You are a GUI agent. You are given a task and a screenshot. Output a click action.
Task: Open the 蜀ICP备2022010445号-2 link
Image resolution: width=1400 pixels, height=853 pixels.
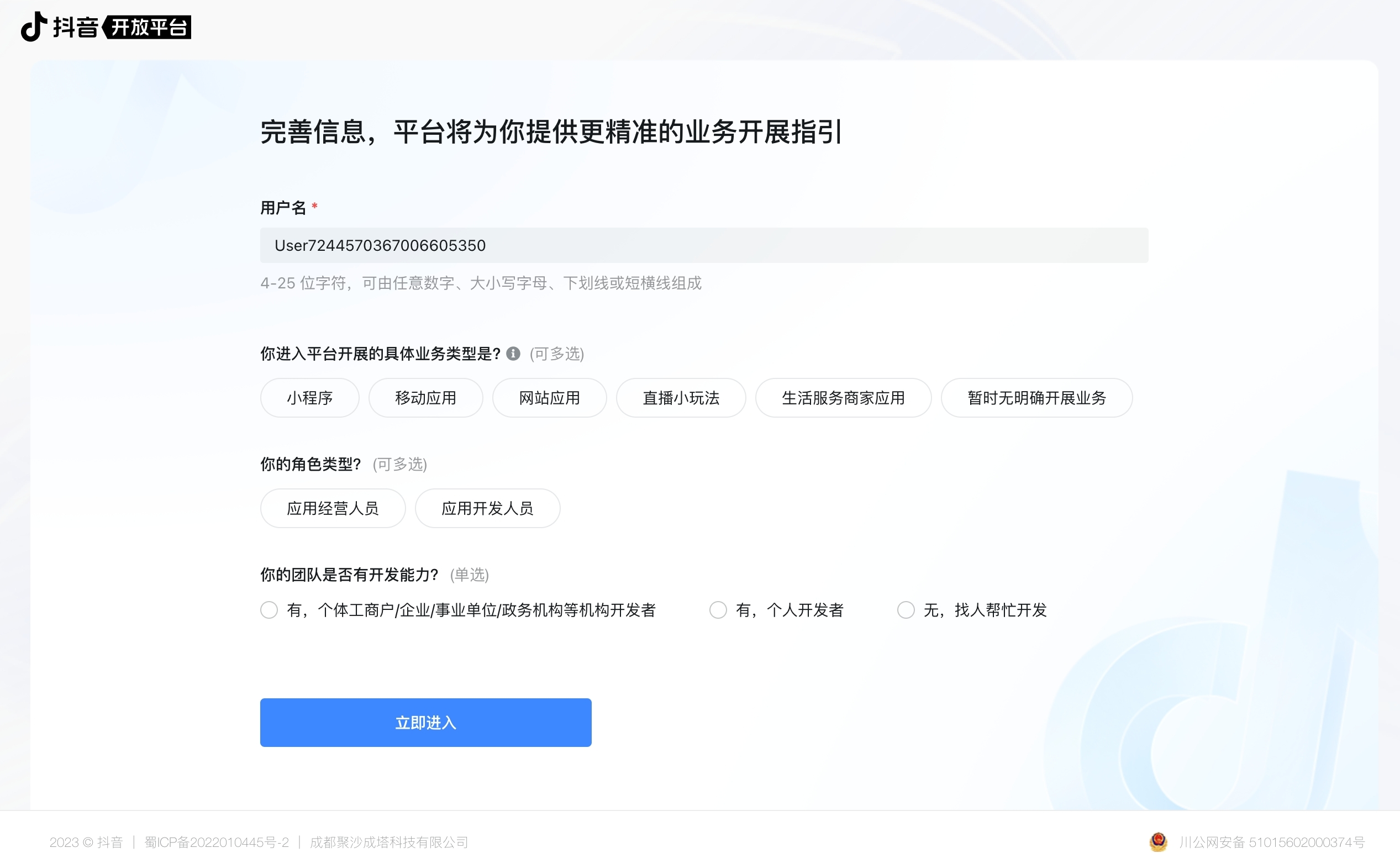click(x=217, y=841)
